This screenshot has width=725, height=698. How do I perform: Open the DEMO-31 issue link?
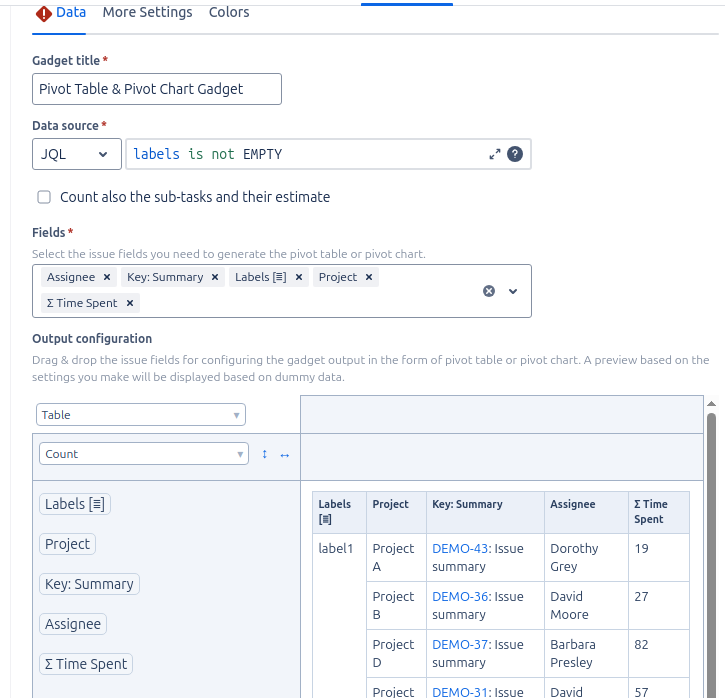tap(460, 692)
